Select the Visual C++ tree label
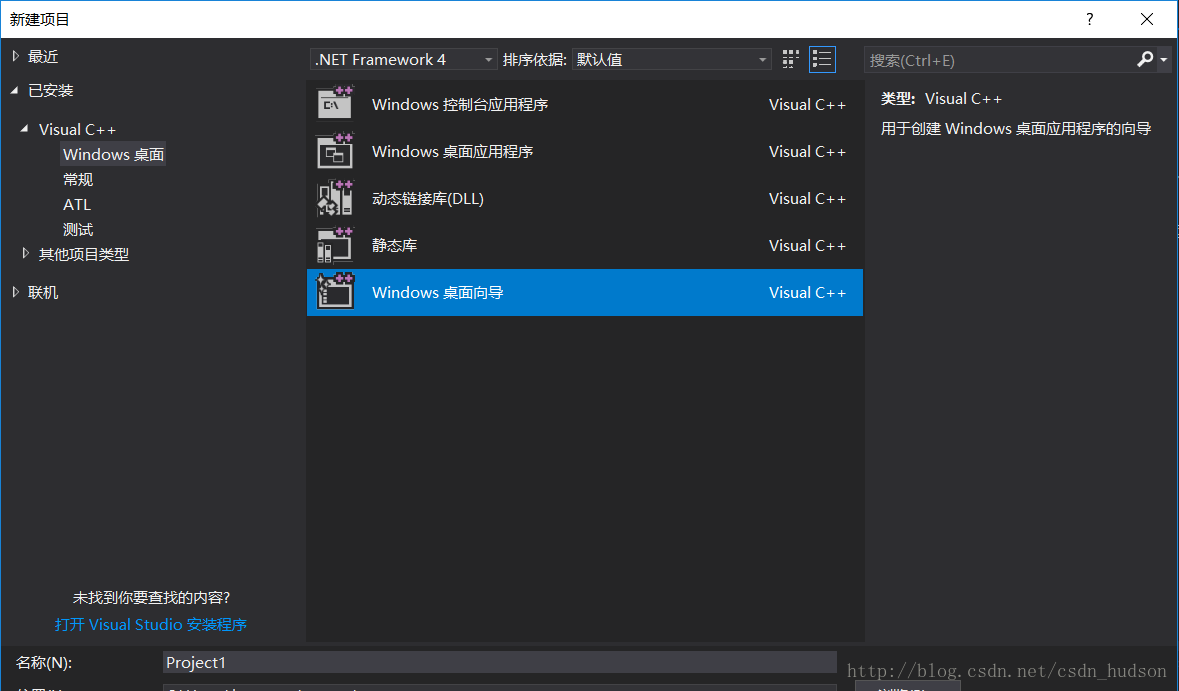 coord(77,129)
